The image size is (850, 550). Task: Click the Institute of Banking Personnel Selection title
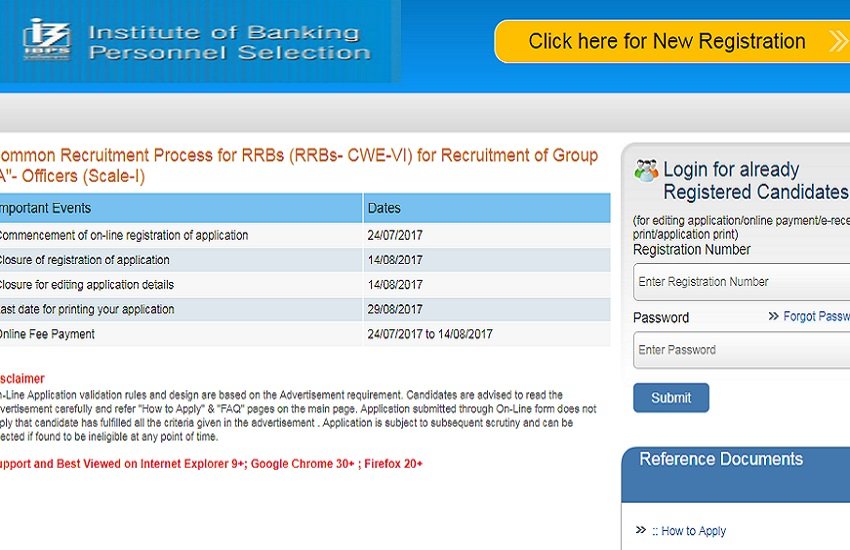point(230,42)
